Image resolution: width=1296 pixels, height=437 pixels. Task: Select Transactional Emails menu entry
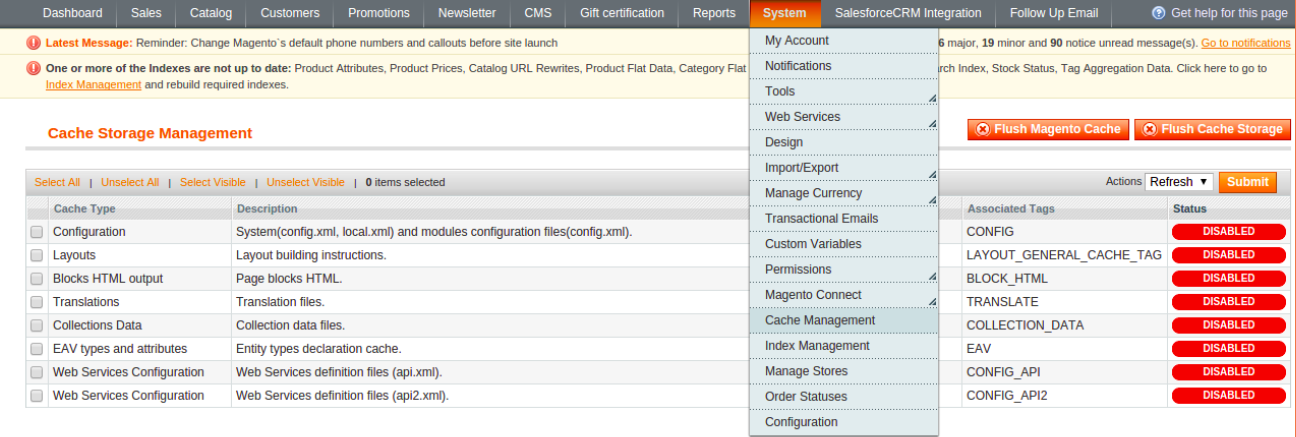844,218
